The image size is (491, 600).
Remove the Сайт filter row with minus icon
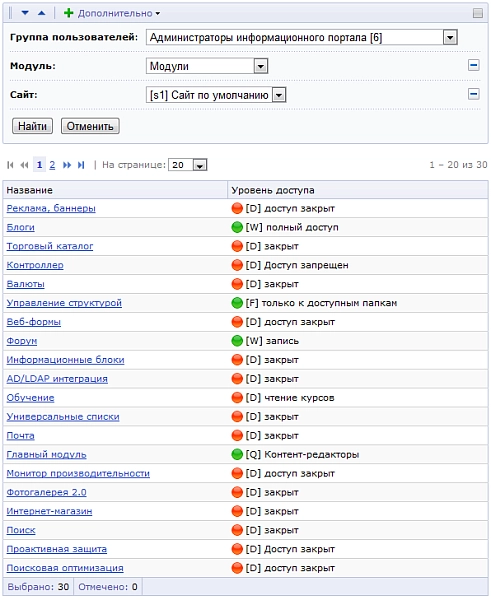[474, 94]
